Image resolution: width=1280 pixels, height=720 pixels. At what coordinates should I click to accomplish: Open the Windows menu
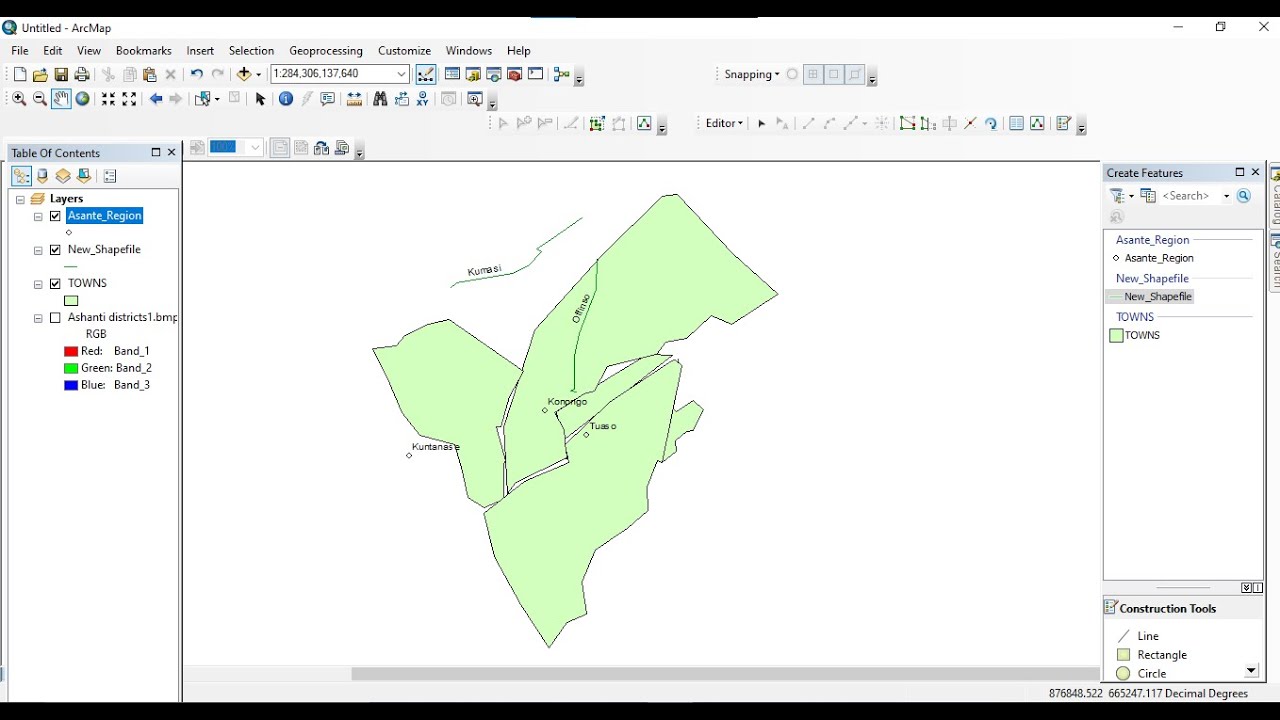(x=469, y=50)
